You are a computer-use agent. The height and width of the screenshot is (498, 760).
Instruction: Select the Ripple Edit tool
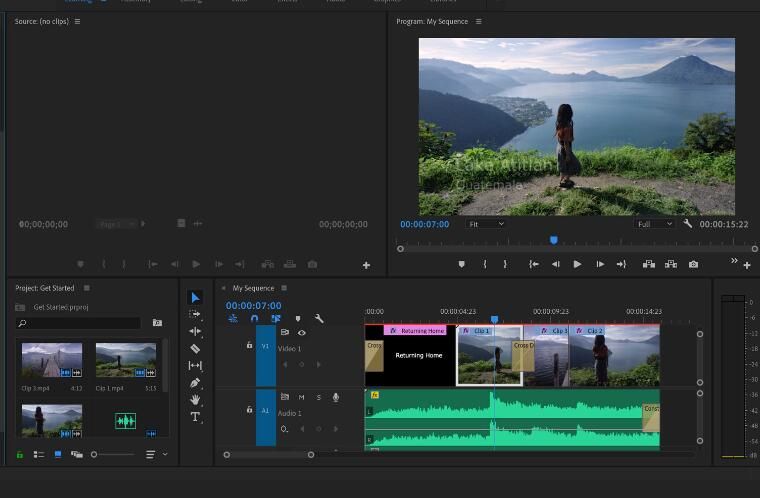tap(195, 331)
